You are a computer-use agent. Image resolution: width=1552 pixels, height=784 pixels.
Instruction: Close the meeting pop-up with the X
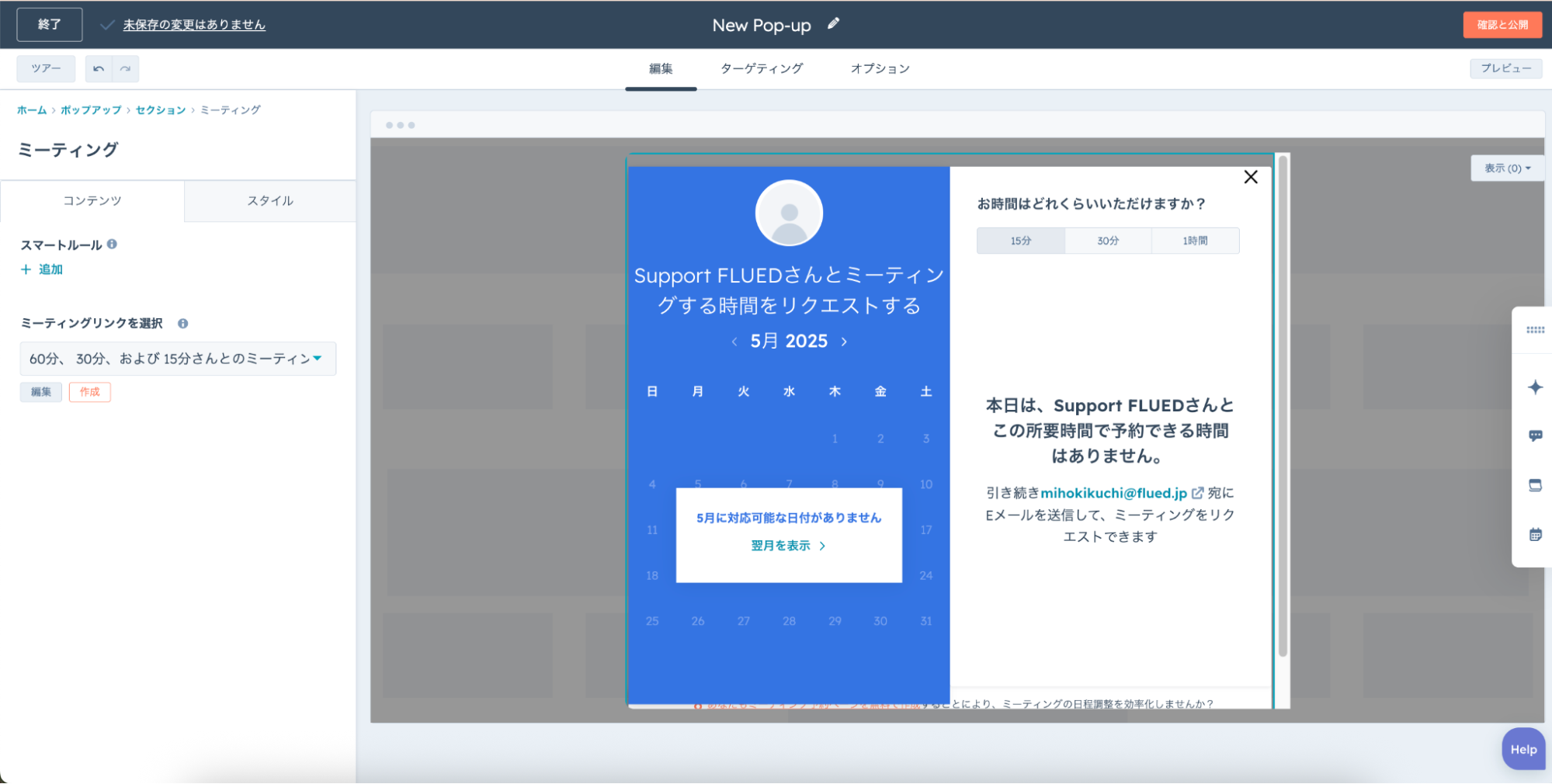click(1251, 177)
